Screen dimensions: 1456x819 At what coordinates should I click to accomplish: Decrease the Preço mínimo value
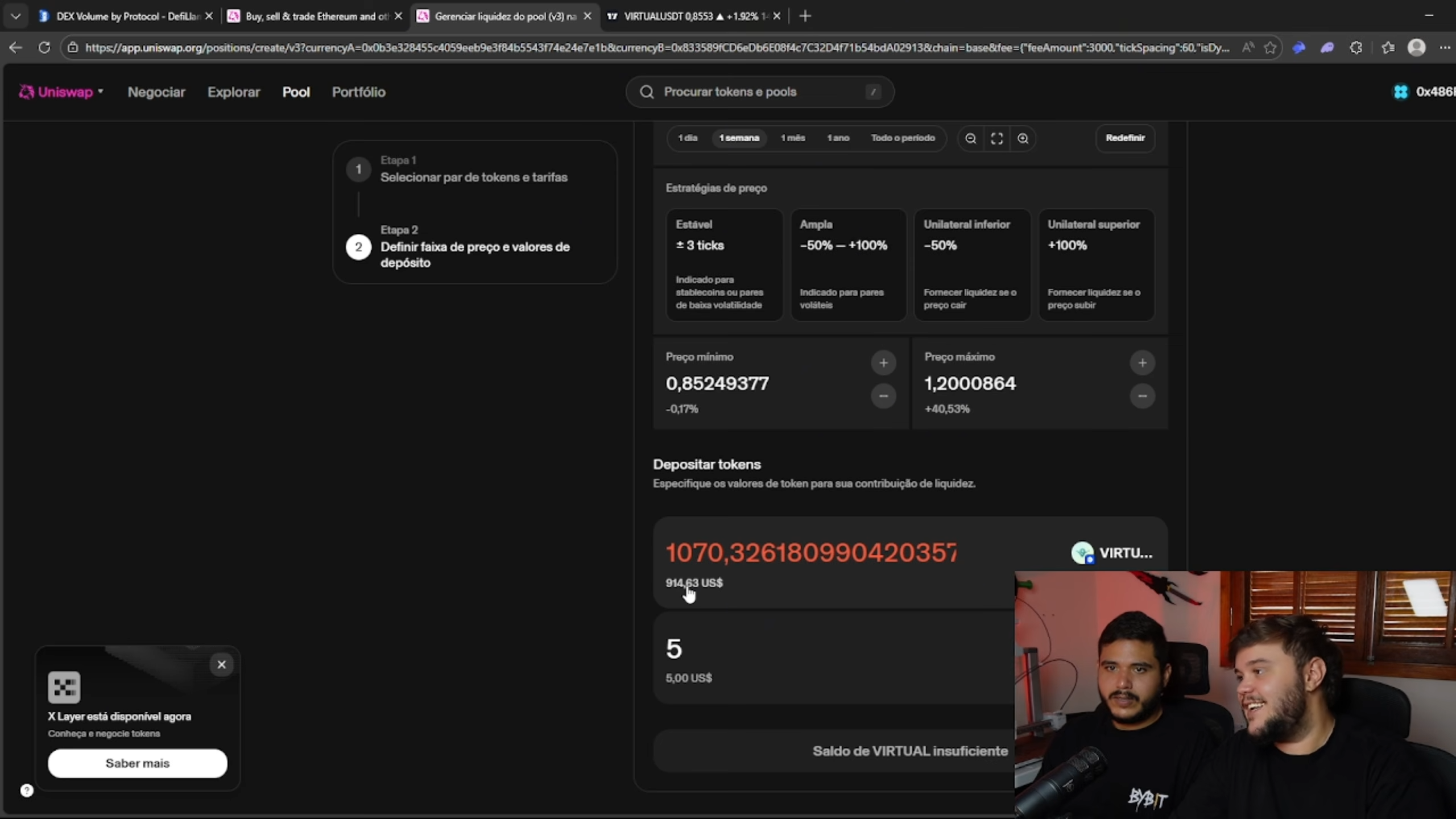[883, 396]
